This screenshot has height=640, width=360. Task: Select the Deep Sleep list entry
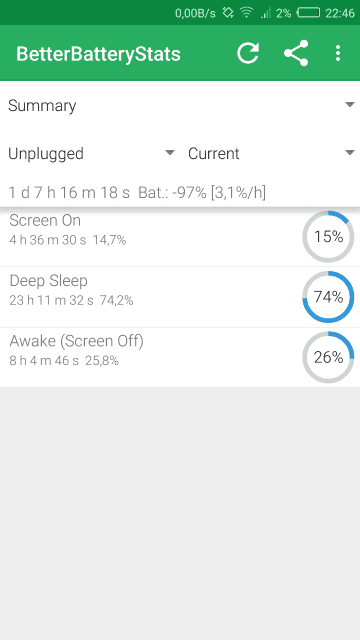(180, 297)
